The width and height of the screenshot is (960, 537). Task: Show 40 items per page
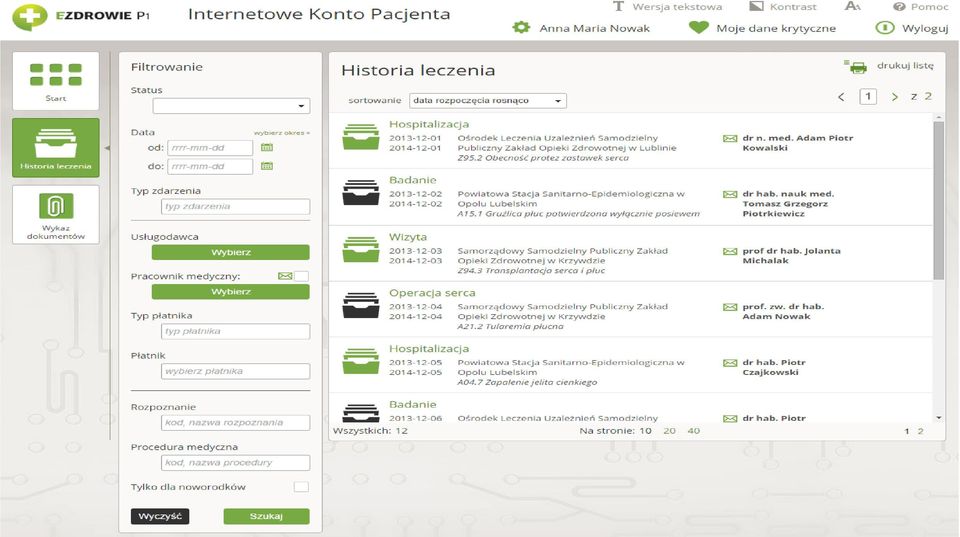click(694, 431)
